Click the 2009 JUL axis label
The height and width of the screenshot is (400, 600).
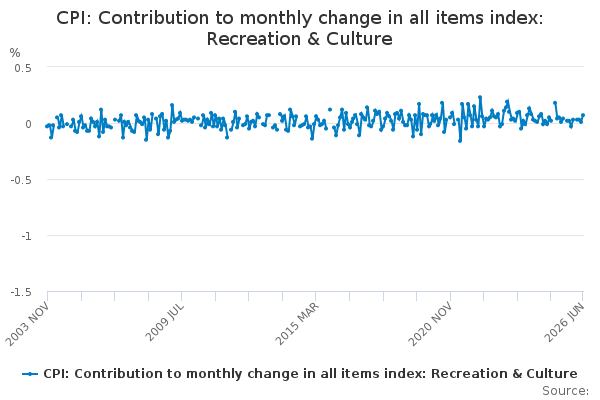tap(165, 322)
